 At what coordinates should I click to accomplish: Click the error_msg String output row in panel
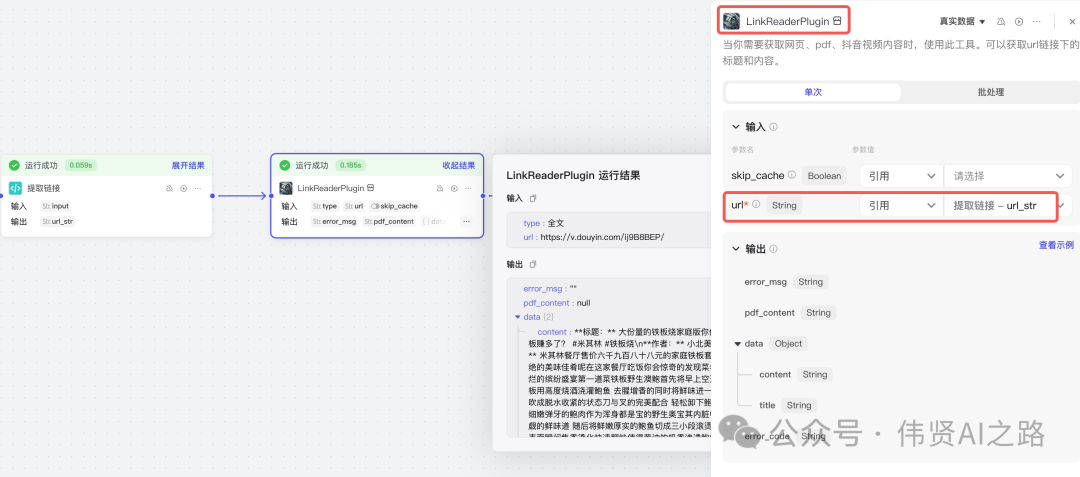[x=786, y=282]
